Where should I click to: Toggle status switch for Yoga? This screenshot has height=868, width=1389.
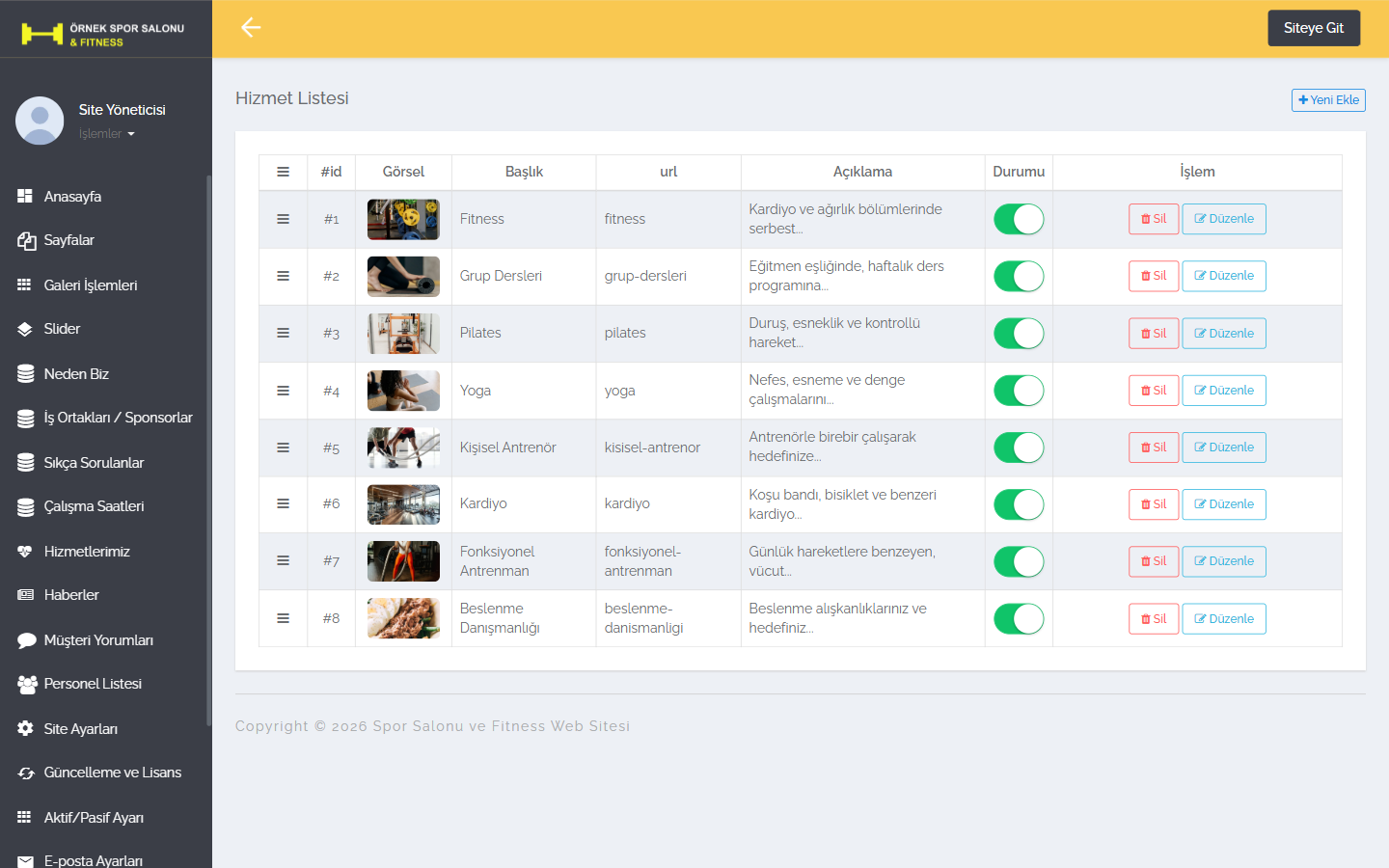coord(1019,391)
